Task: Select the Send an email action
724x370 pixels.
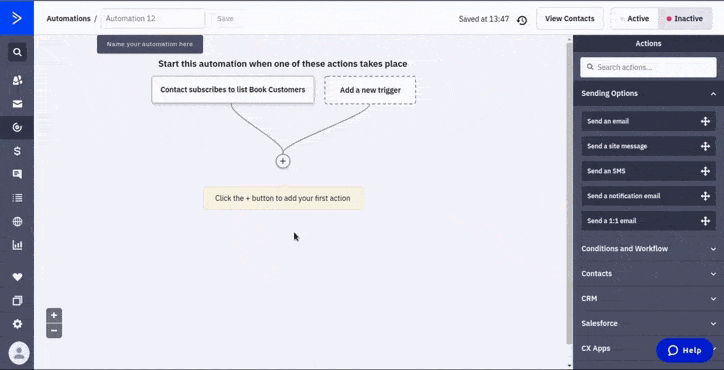Action: point(648,121)
